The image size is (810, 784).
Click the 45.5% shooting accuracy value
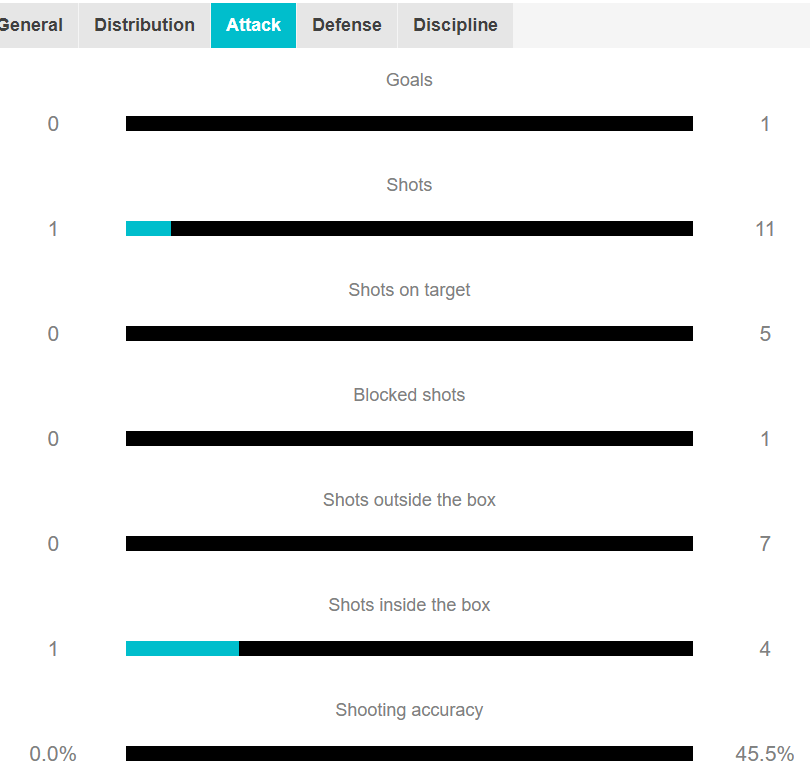(x=764, y=754)
